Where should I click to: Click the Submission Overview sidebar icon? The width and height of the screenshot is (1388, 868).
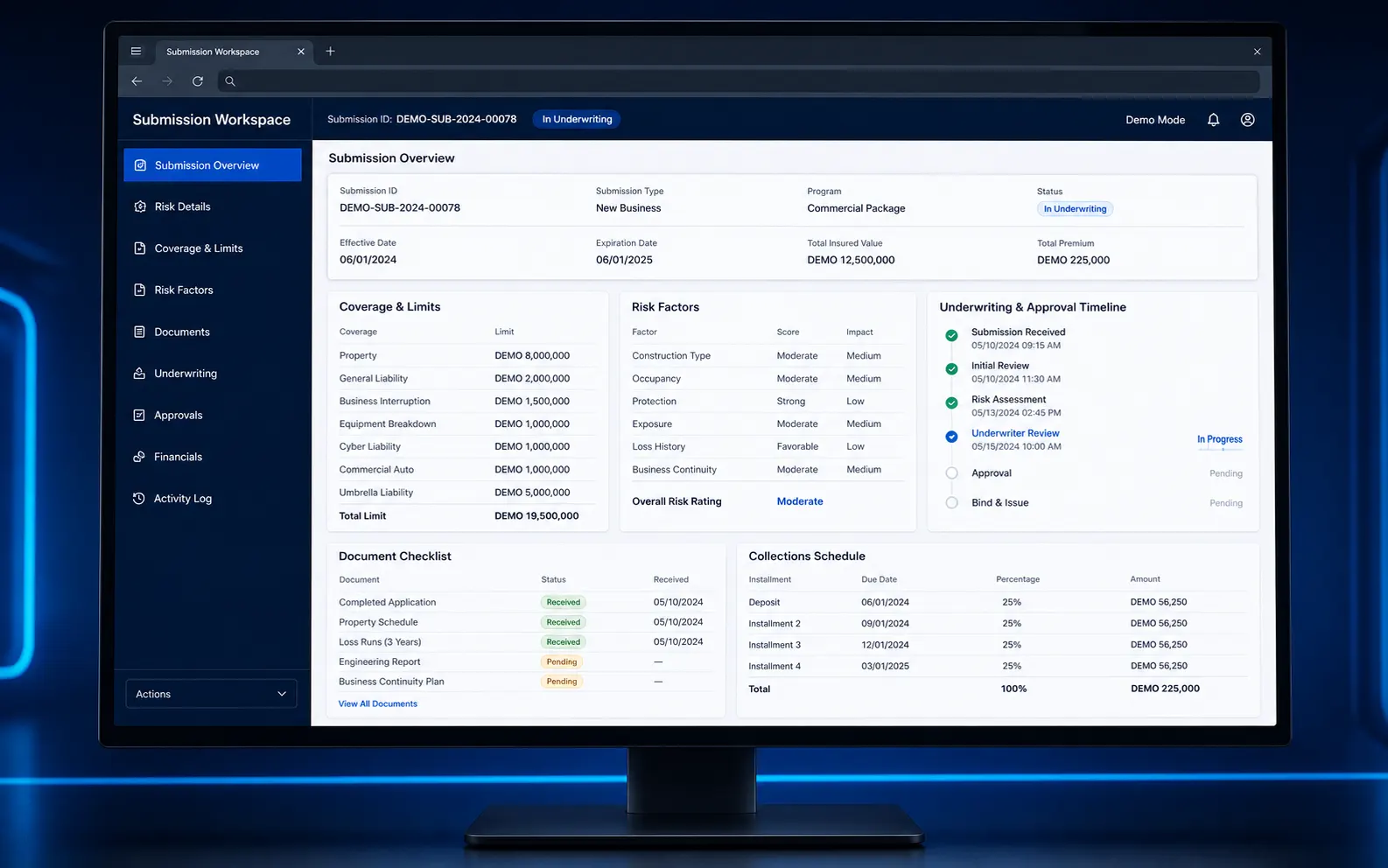140,165
